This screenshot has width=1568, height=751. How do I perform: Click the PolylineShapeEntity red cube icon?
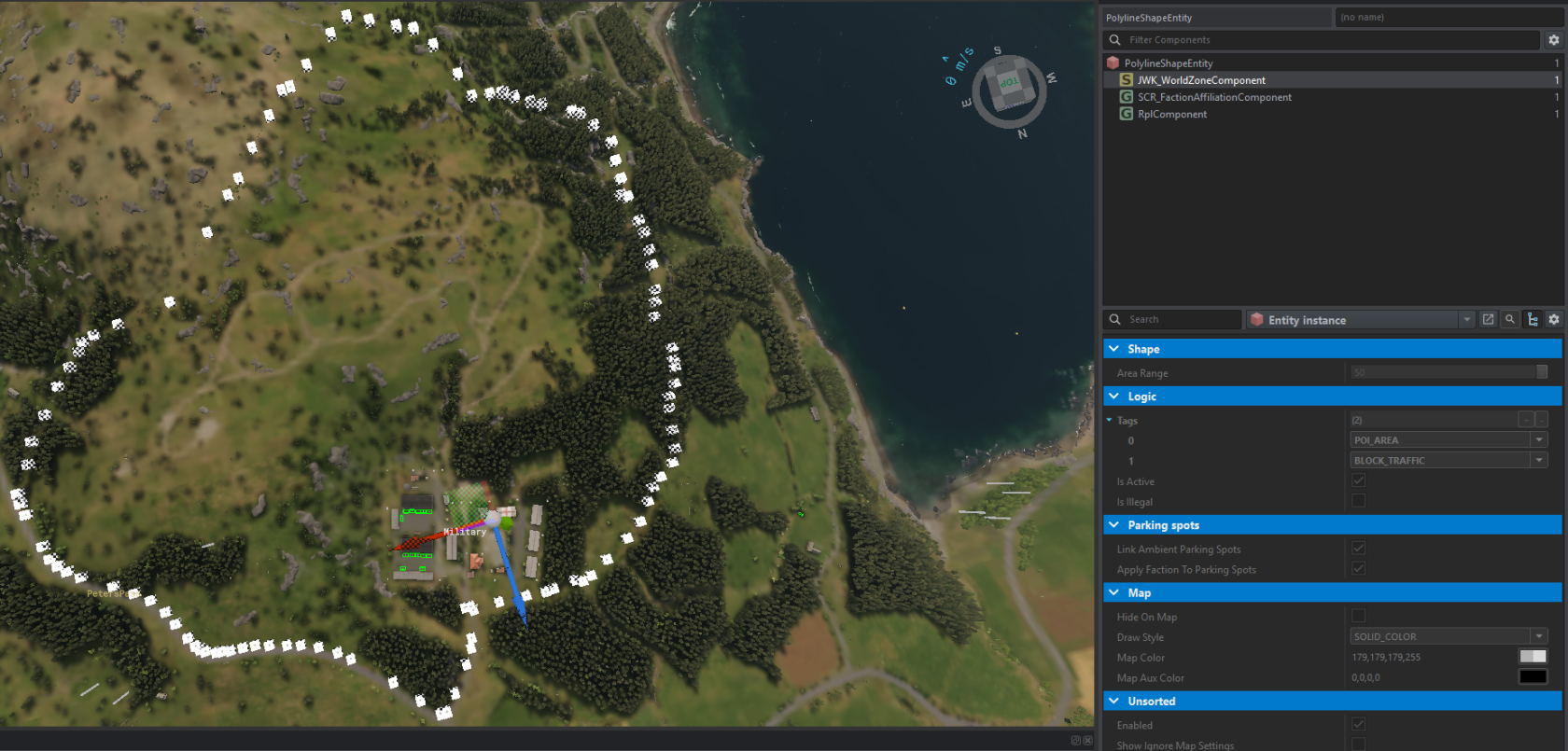[1113, 63]
